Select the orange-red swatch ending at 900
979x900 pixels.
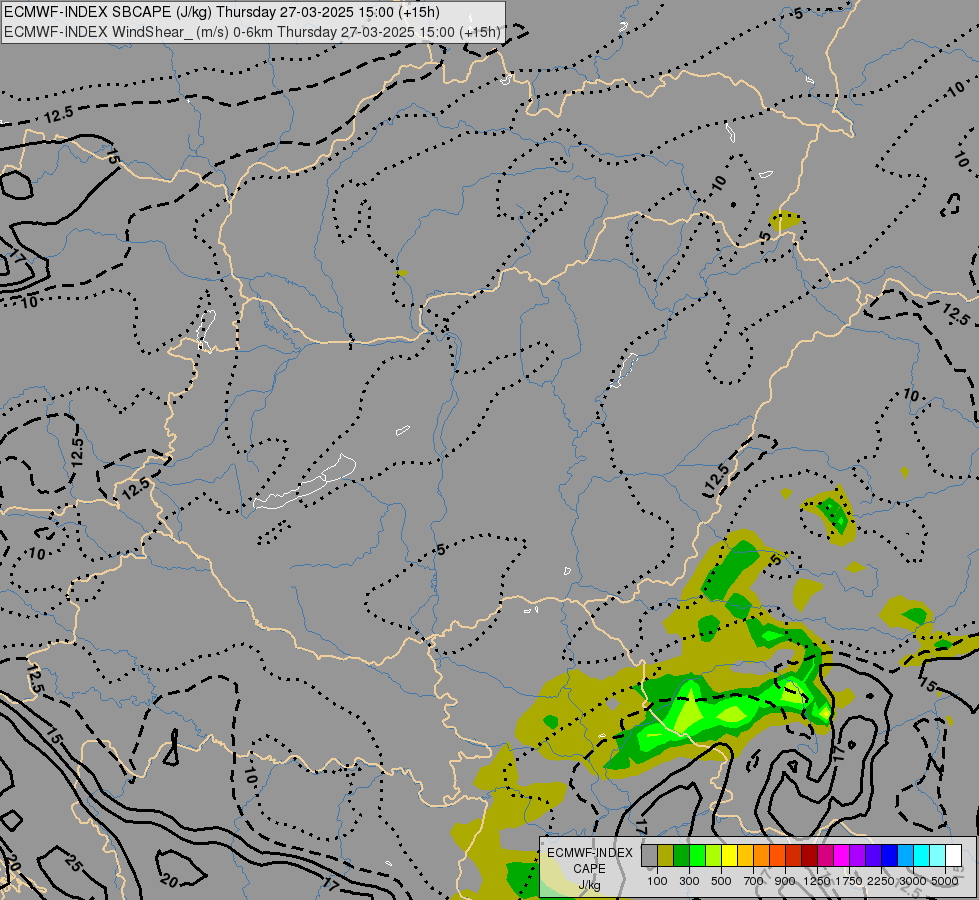click(x=777, y=856)
